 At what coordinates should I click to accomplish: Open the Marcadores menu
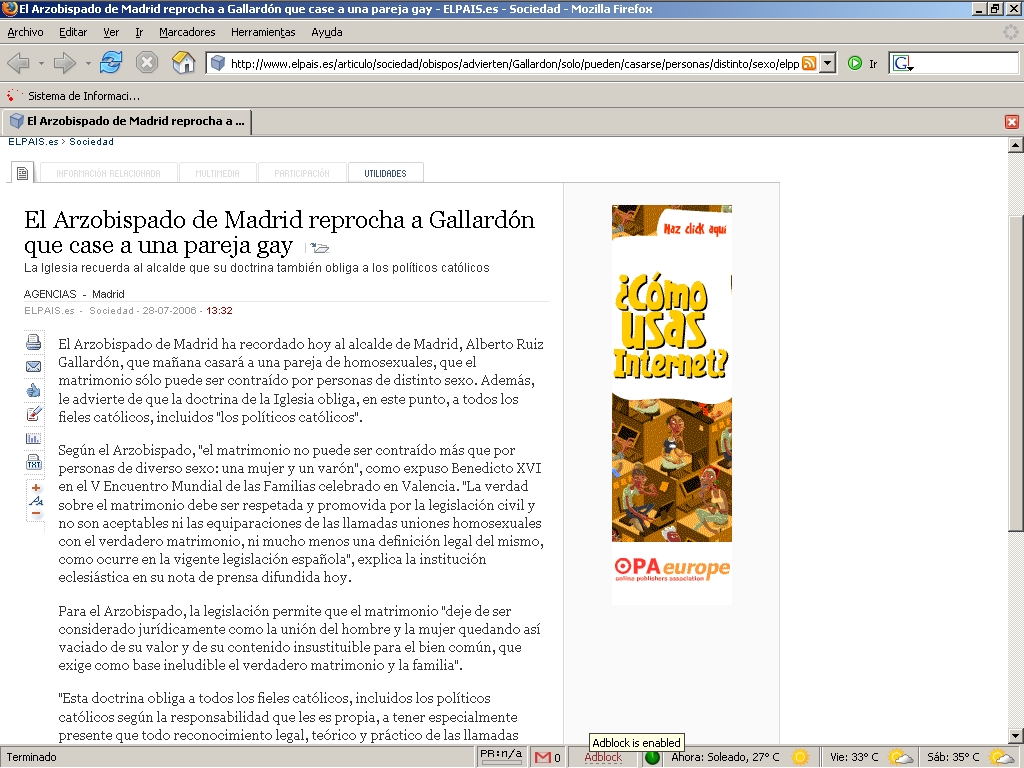[x=187, y=32]
